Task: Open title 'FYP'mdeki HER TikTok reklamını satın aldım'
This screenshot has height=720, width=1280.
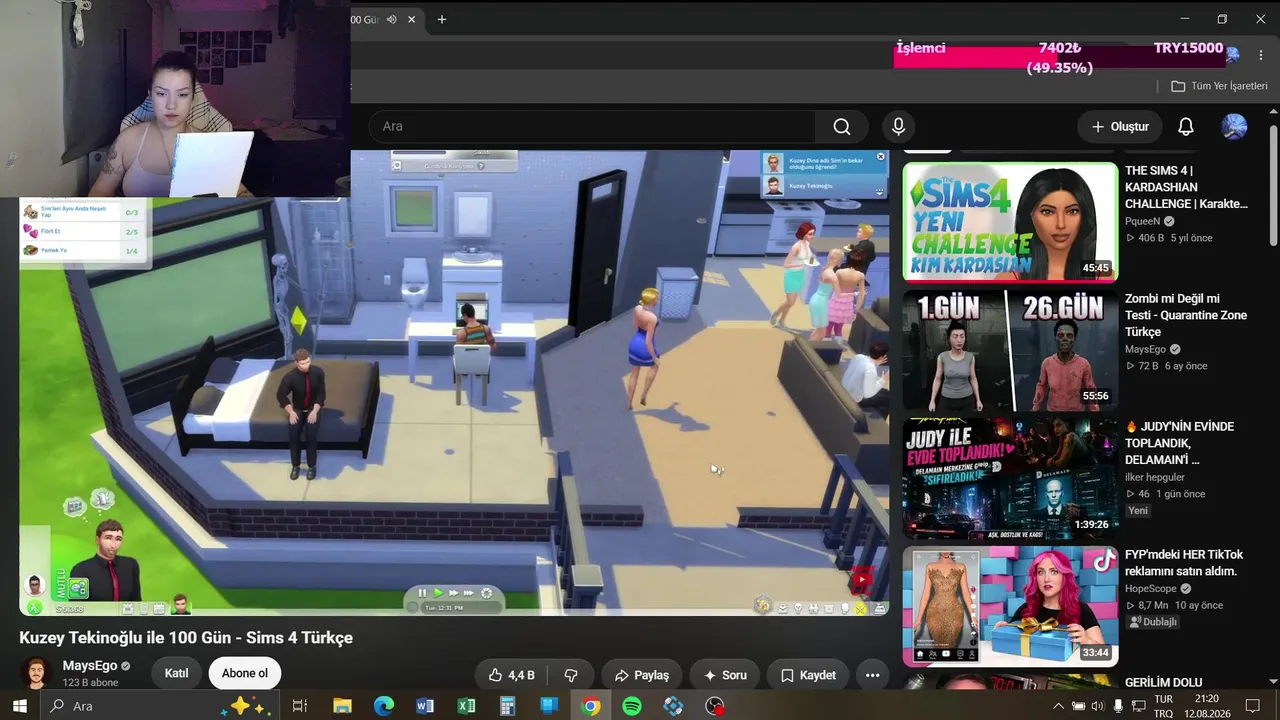Action: [1184, 563]
